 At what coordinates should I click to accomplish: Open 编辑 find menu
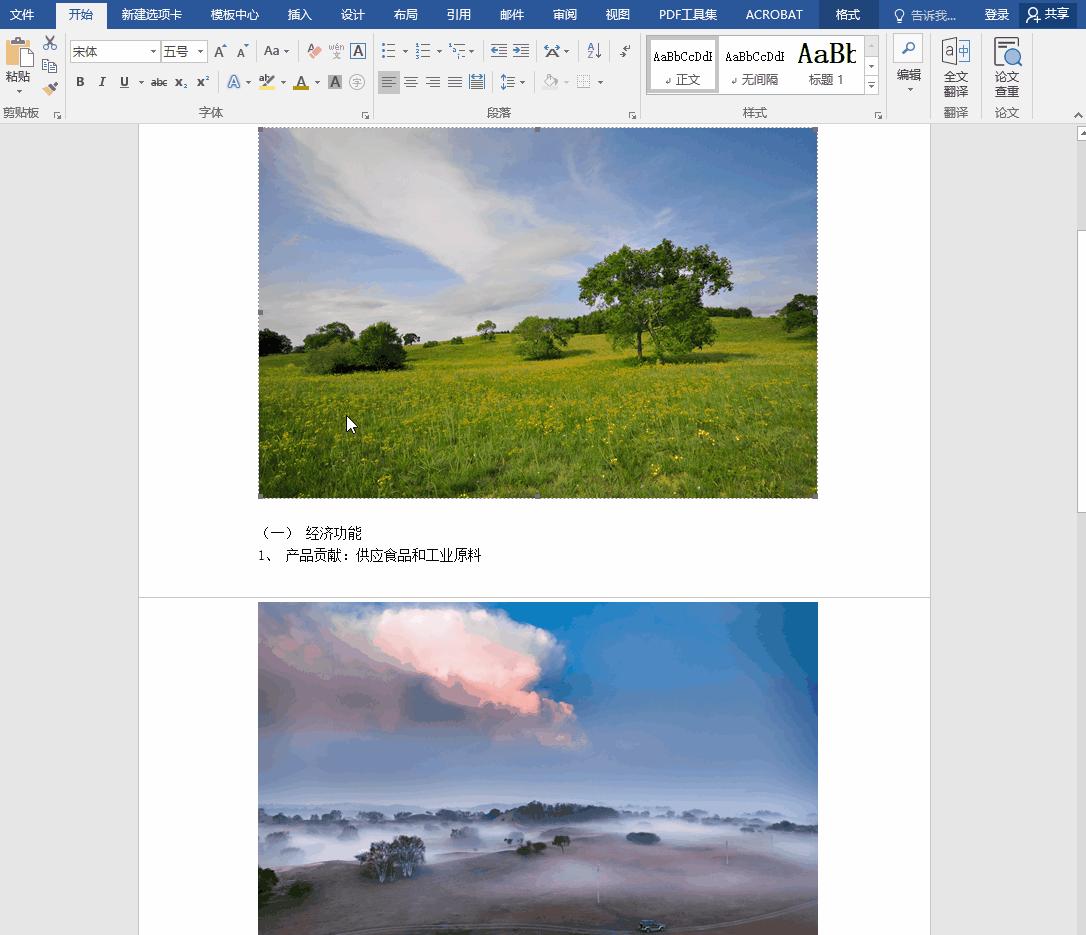tap(909, 64)
